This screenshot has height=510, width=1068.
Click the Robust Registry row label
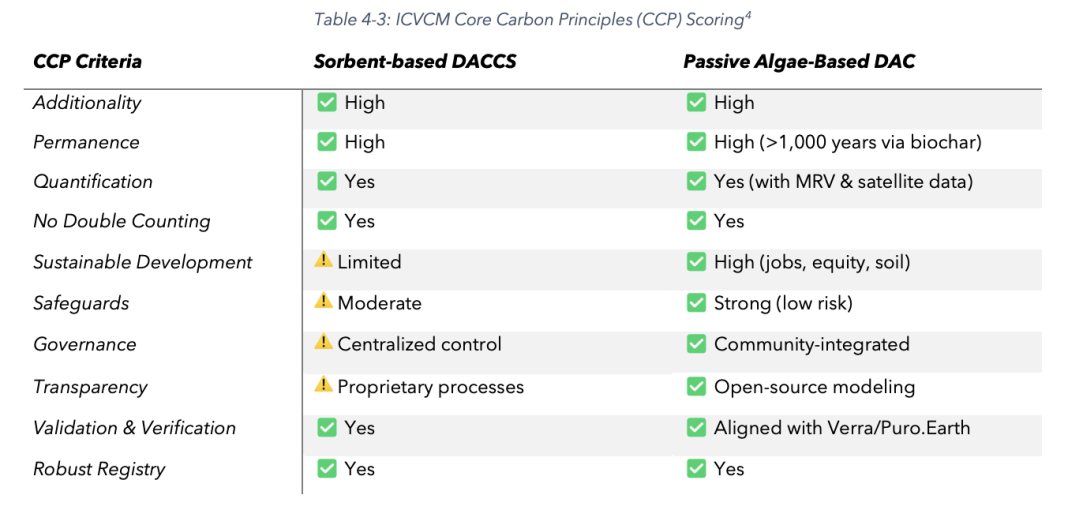(x=99, y=469)
